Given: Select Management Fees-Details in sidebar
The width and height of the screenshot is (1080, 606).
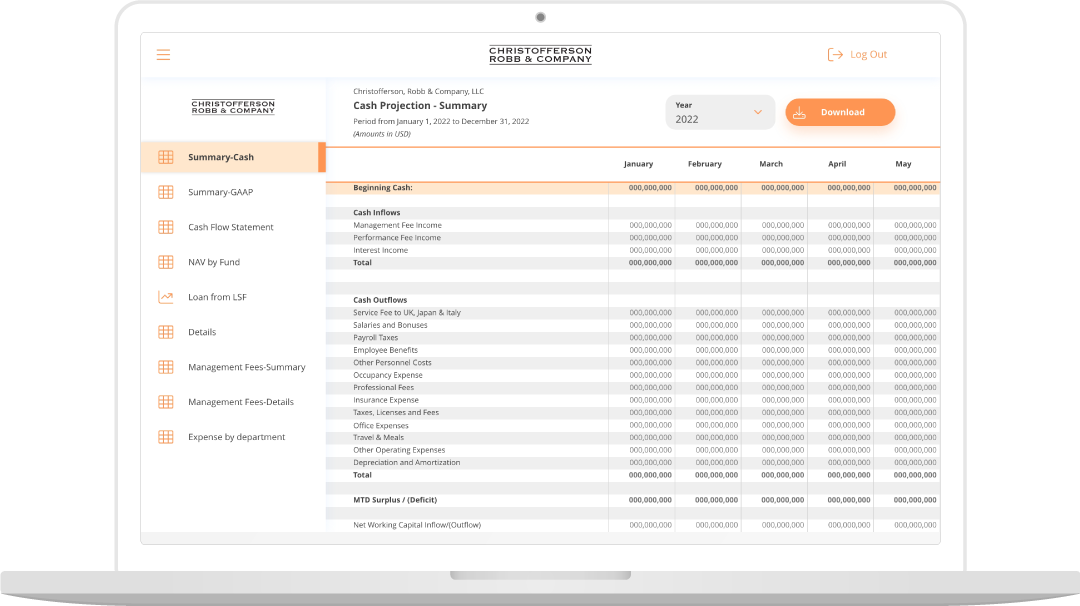Looking at the screenshot, I should (x=241, y=402).
